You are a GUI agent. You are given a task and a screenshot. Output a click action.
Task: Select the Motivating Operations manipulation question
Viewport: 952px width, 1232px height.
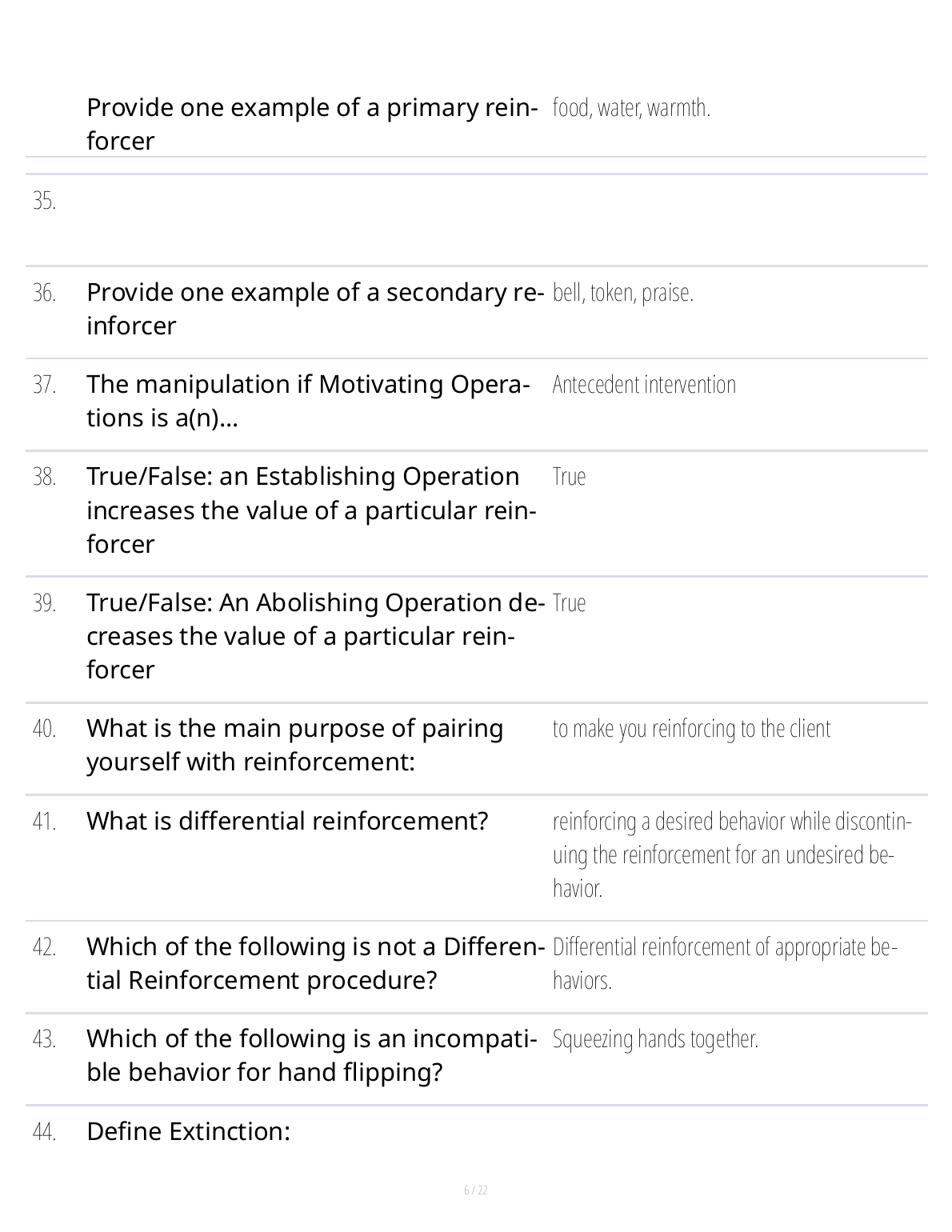pyautogui.click(x=307, y=401)
